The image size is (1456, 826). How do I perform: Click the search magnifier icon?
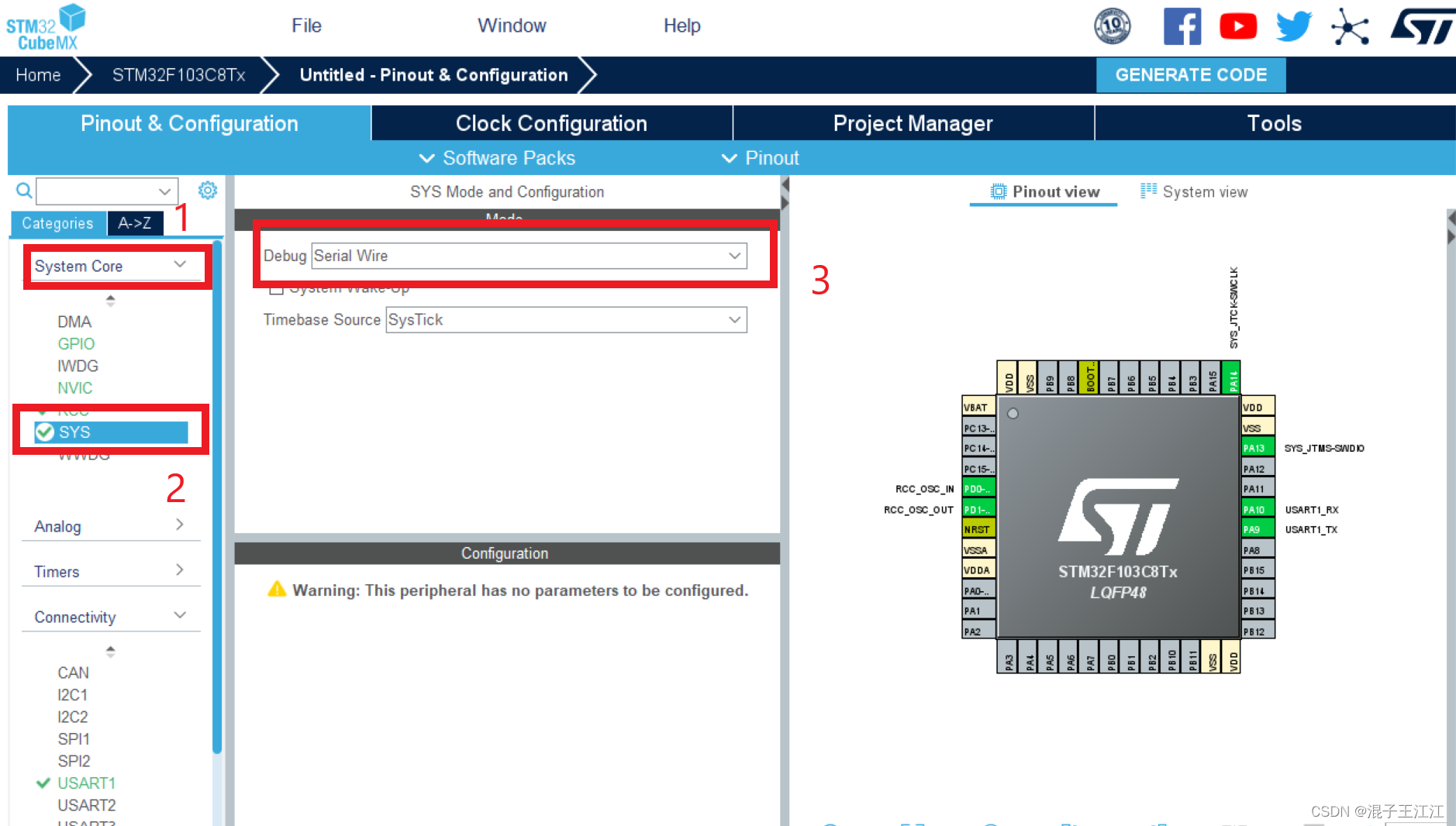point(24,191)
